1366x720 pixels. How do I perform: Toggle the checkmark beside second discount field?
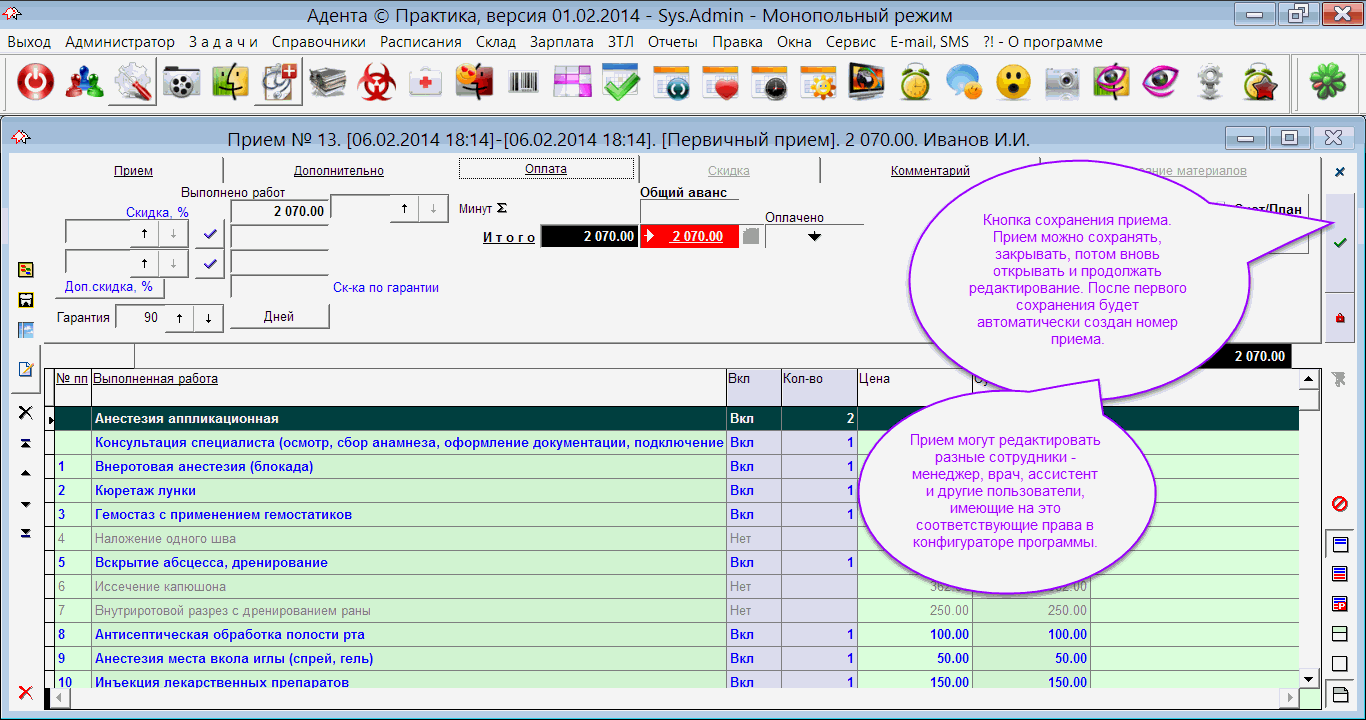pyautogui.click(x=209, y=264)
